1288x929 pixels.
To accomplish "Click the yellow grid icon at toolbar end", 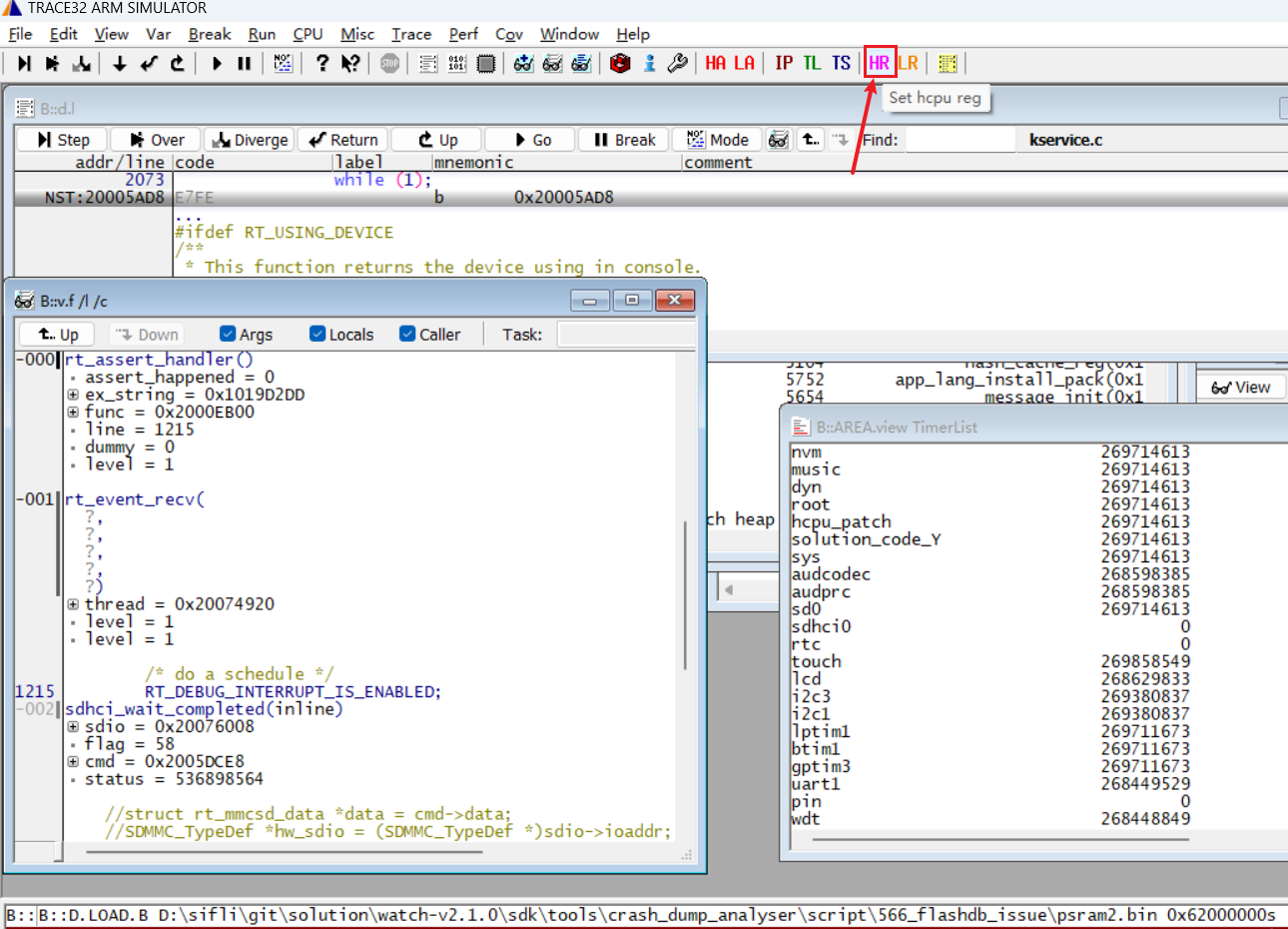I will point(948,63).
